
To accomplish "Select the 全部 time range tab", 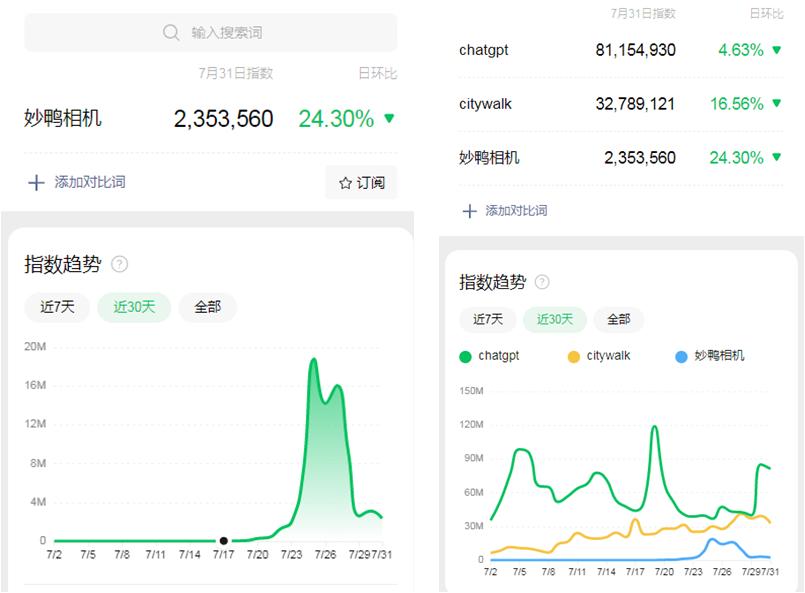I will coord(206,307).
